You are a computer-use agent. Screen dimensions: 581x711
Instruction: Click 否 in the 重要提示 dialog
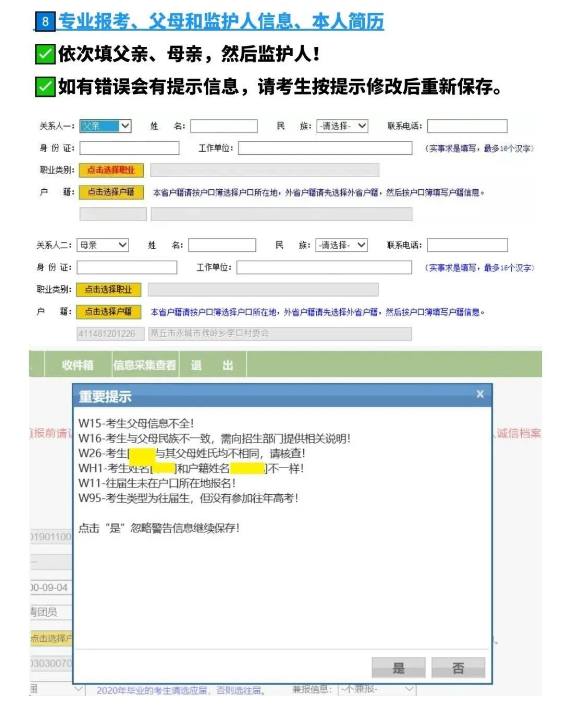click(x=458, y=668)
